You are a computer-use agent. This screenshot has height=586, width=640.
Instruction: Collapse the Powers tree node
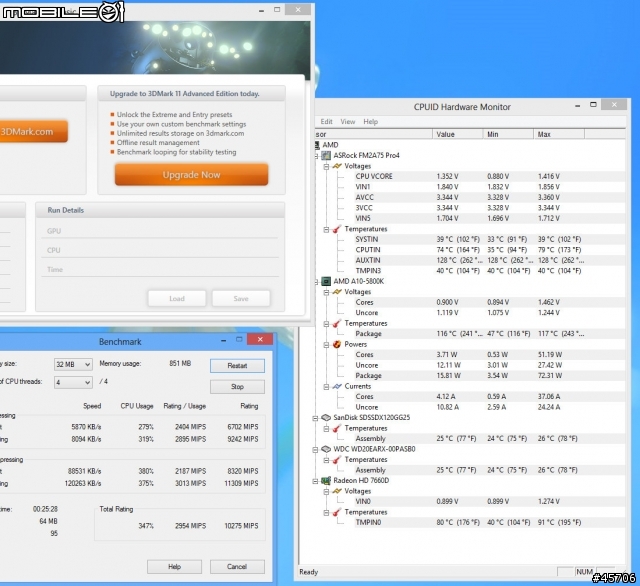pos(326,345)
